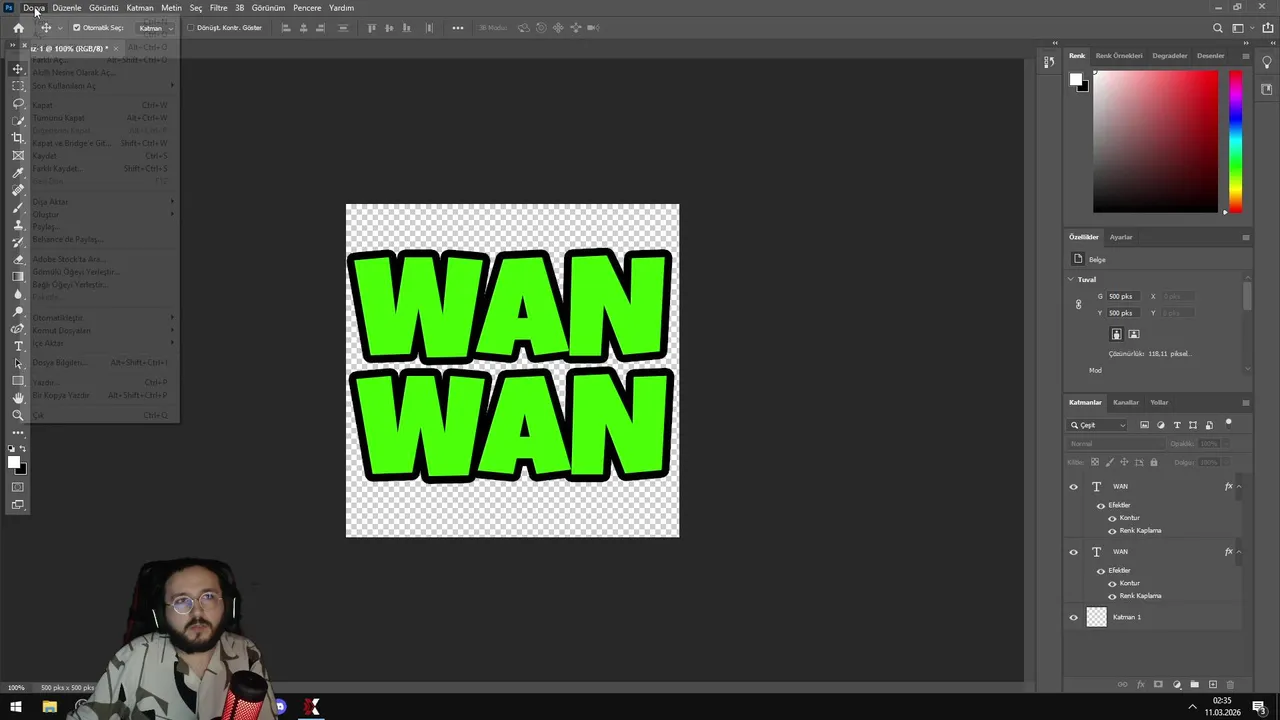
Task: Select the Clone Stamp tool
Action: (x=18, y=225)
